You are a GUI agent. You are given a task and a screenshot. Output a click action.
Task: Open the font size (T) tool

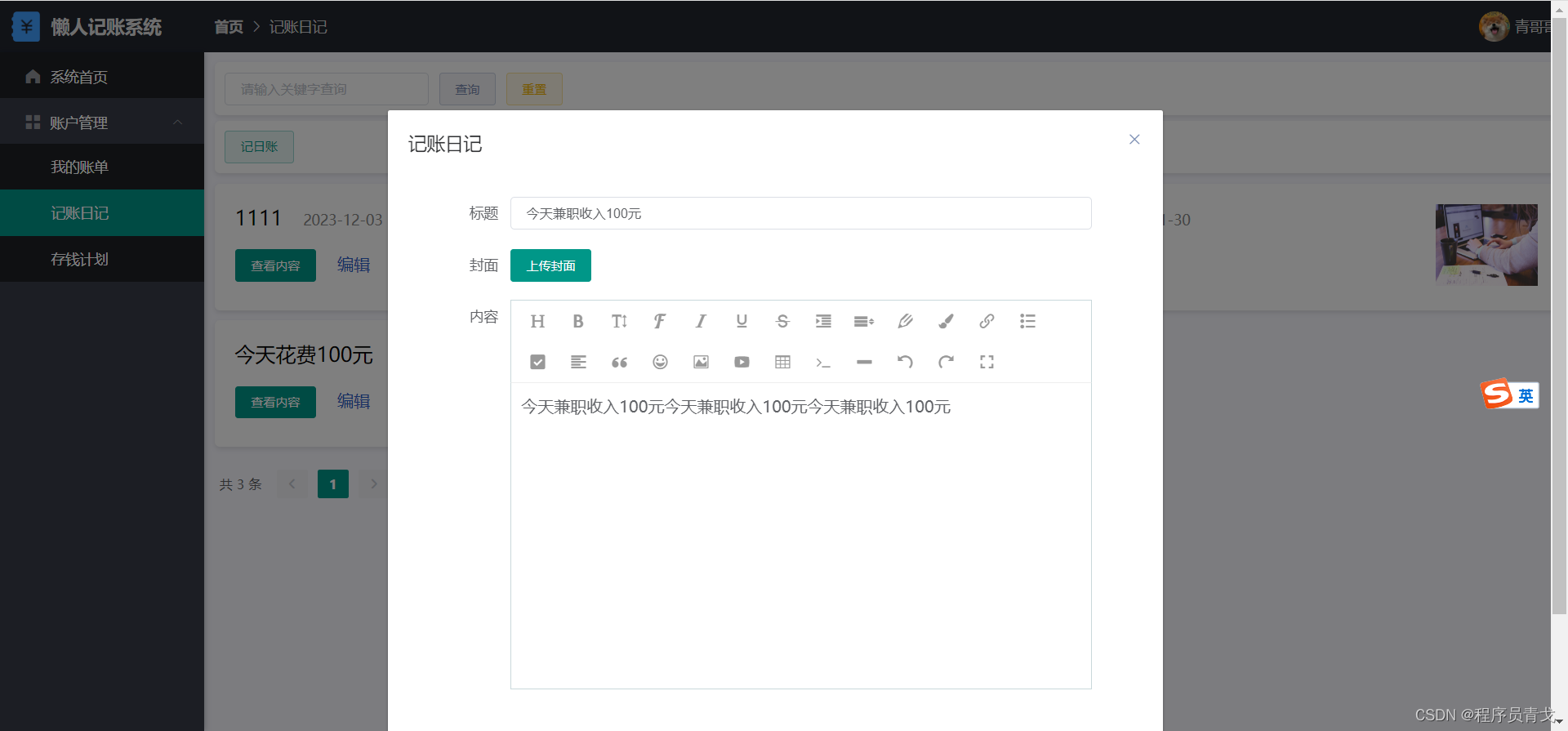pos(619,321)
